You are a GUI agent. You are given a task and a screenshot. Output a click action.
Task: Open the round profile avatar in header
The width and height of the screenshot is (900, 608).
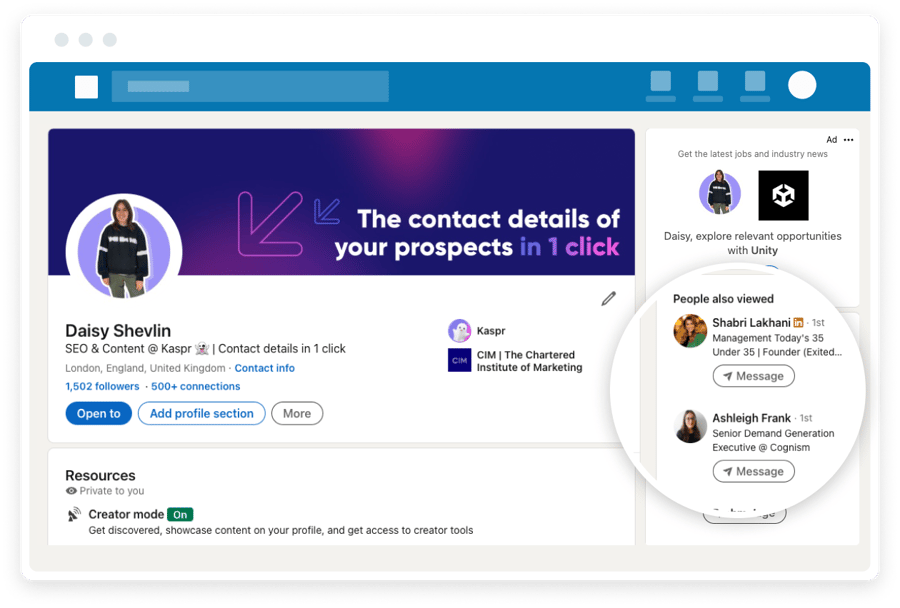[x=802, y=85]
